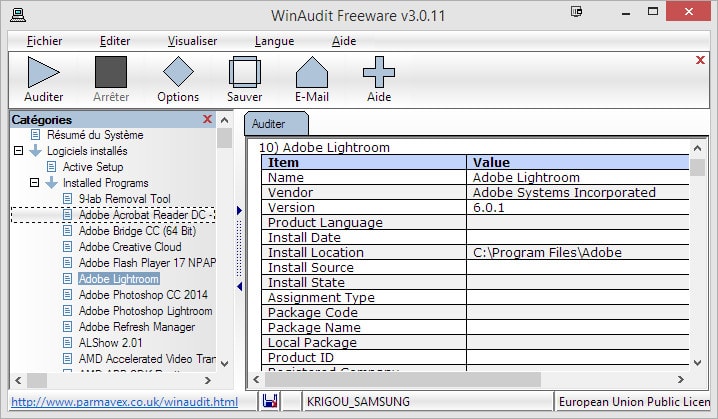Click the page icon beside Adobe Refresh Manager
The height and width of the screenshot is (419, 718).
click(x=67, y=326)
